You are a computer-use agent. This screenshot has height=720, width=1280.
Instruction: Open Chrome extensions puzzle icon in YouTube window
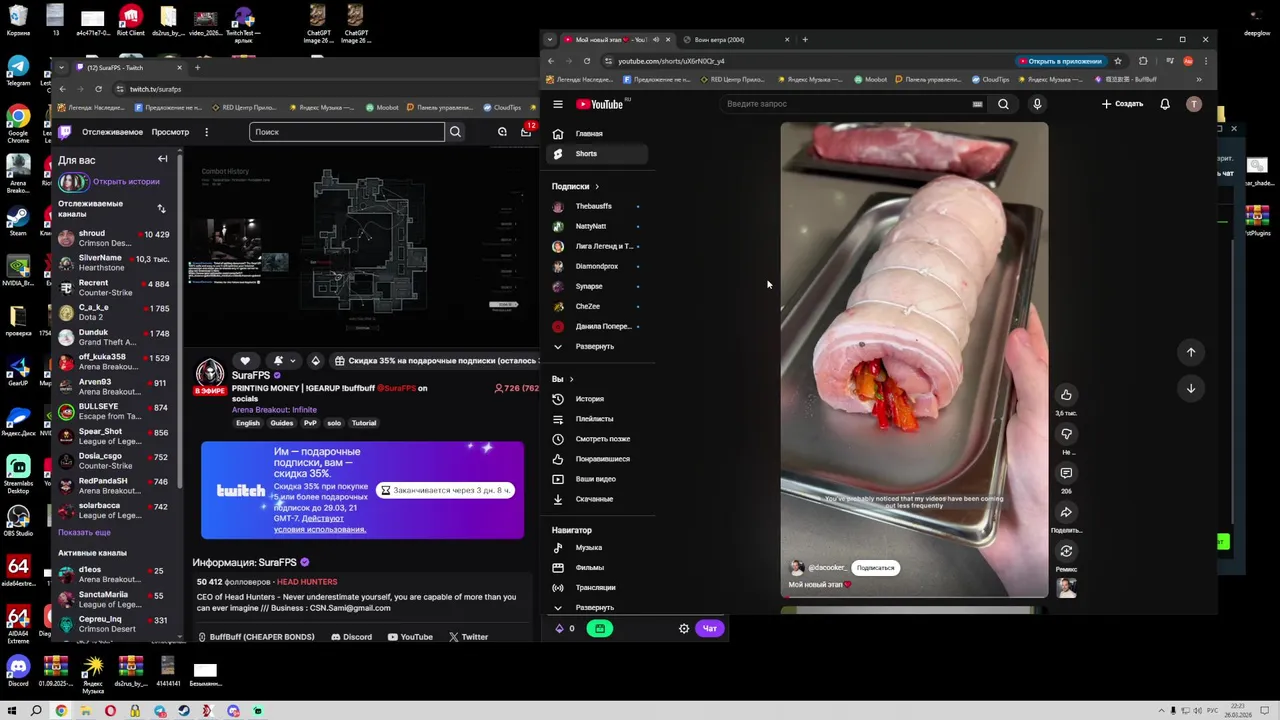click(1143, 61)
